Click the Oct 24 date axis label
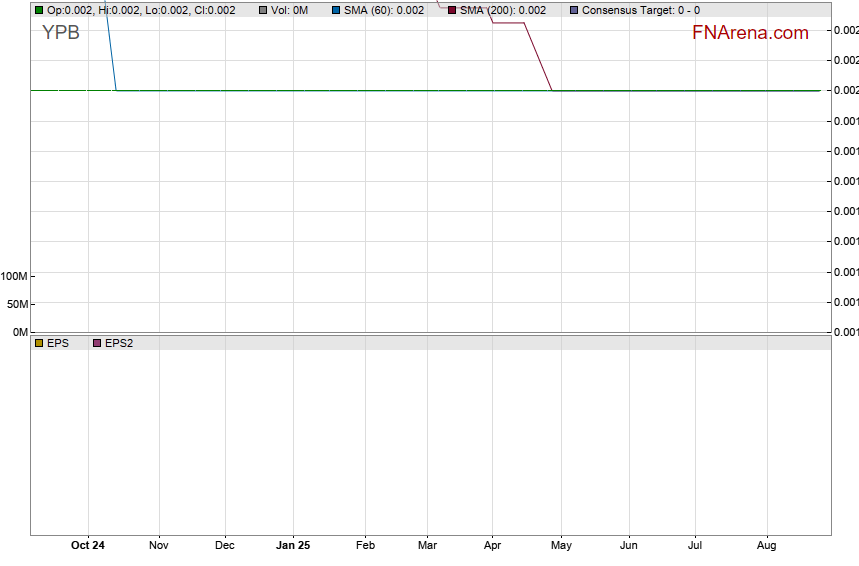Viewport: 859px width, 566px height. point(88,546)
